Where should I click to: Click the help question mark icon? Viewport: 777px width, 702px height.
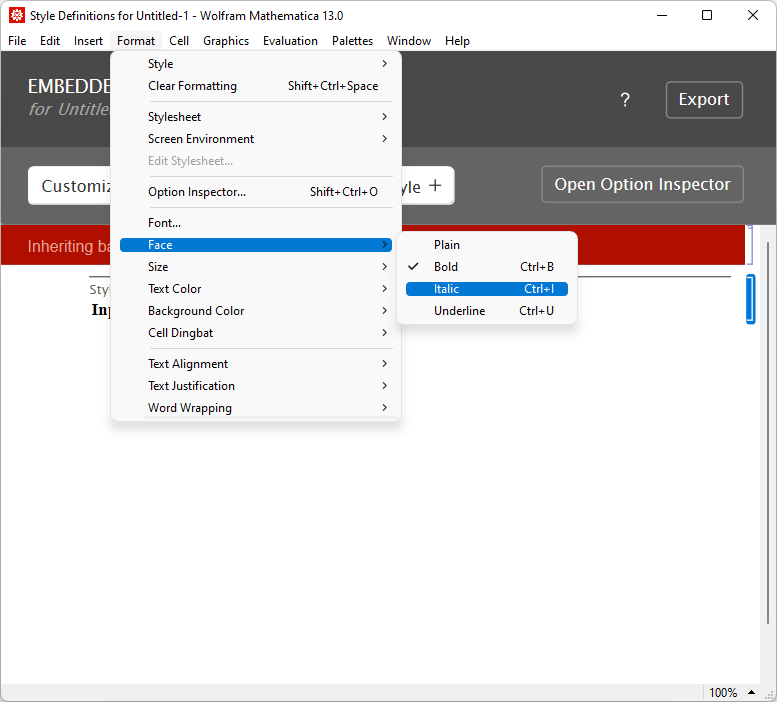[x=625, y=100]
